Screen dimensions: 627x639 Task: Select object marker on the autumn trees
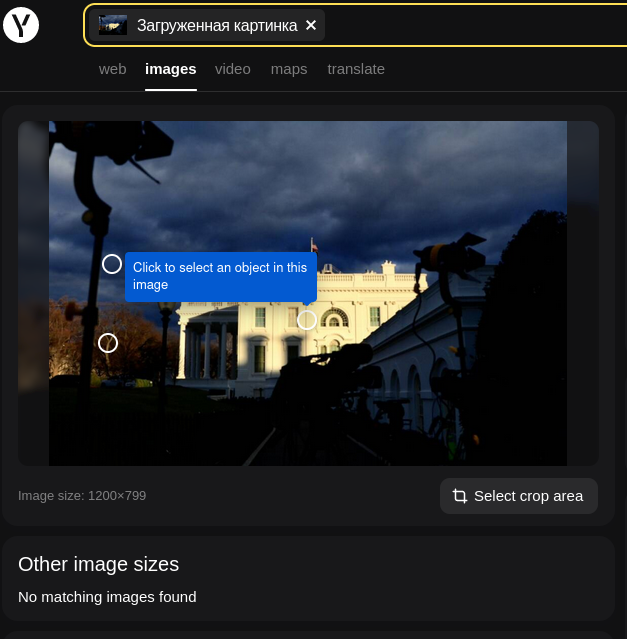tap(108, 343)
